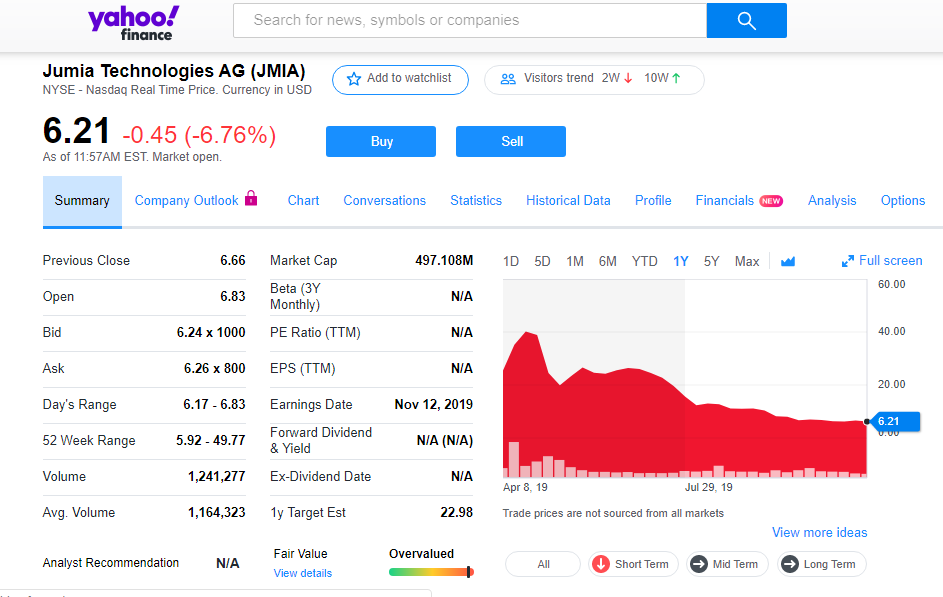Expand the chart with Full screen arrows icon
The height and width of the screenshot is (597, 943).
click(848, 261)
